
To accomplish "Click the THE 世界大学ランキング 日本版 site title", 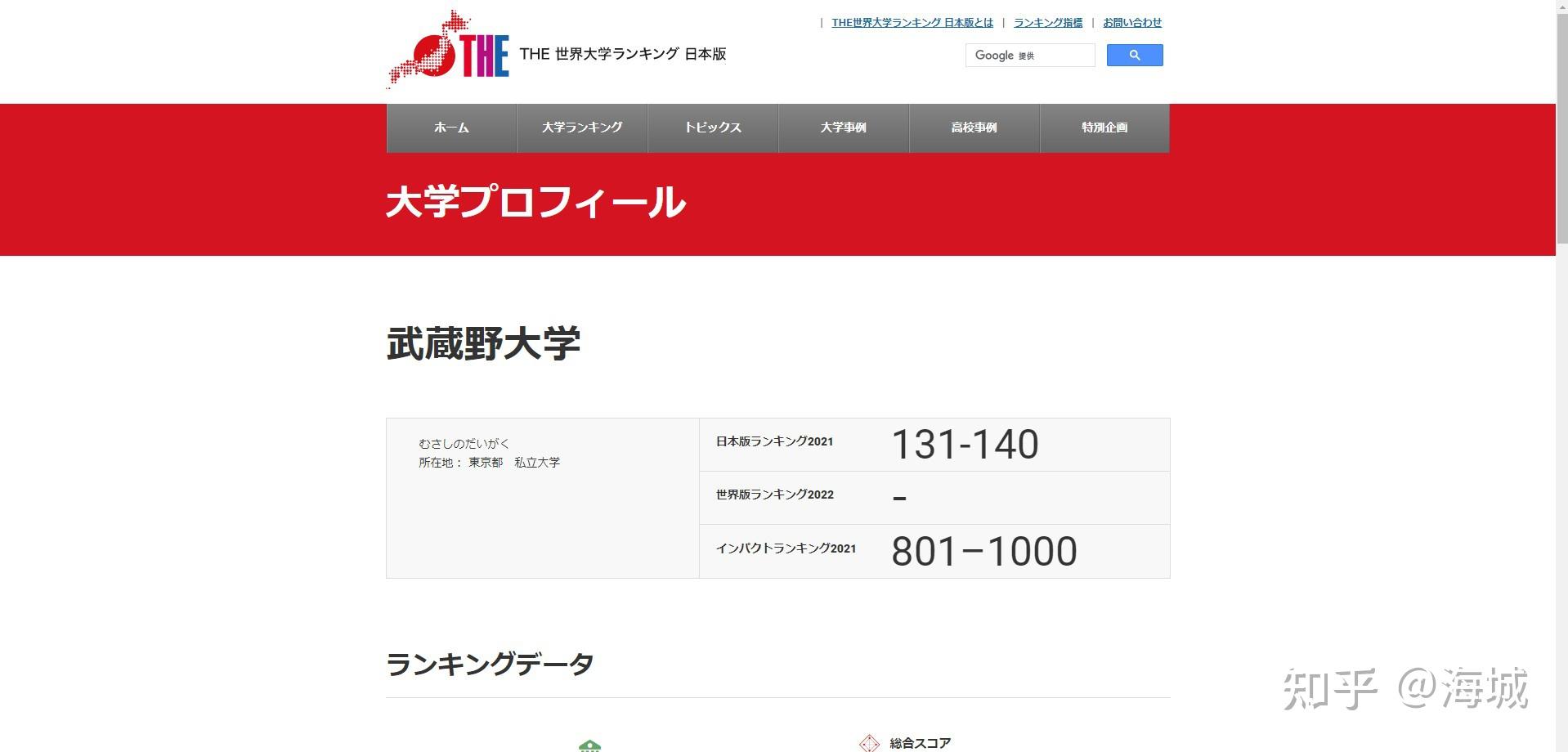I will (623, 54).
